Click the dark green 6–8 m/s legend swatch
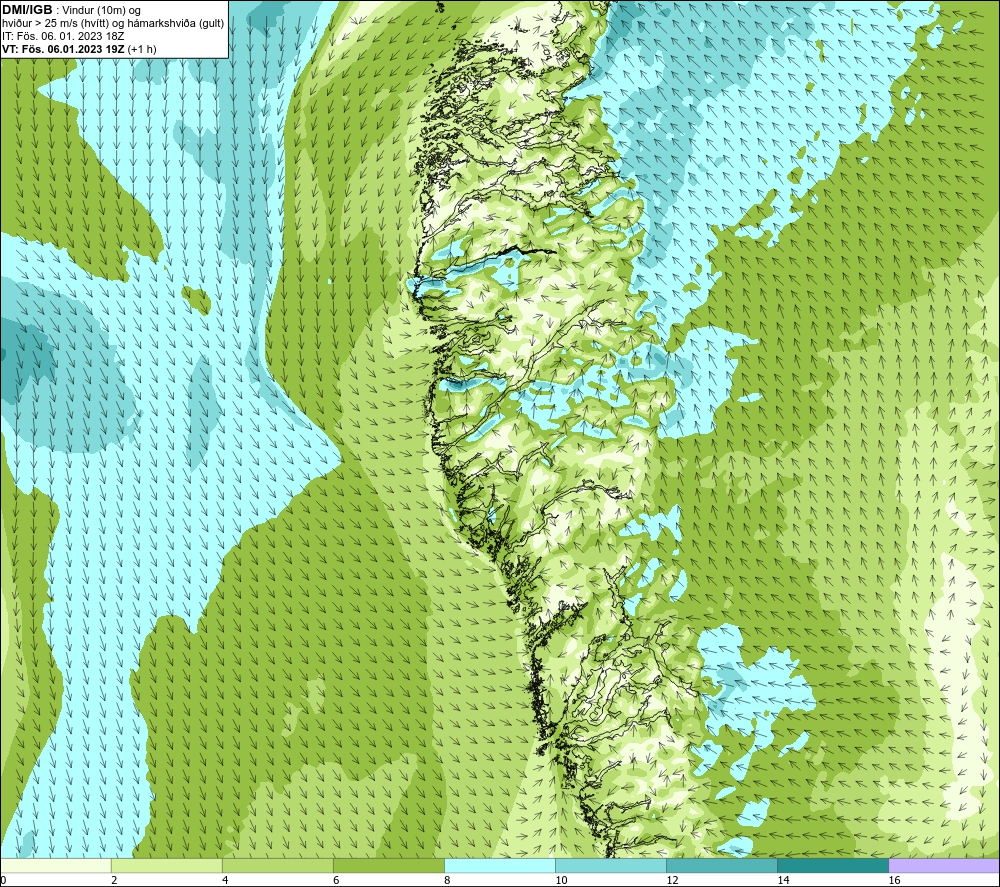 click(x=388, y=865)
